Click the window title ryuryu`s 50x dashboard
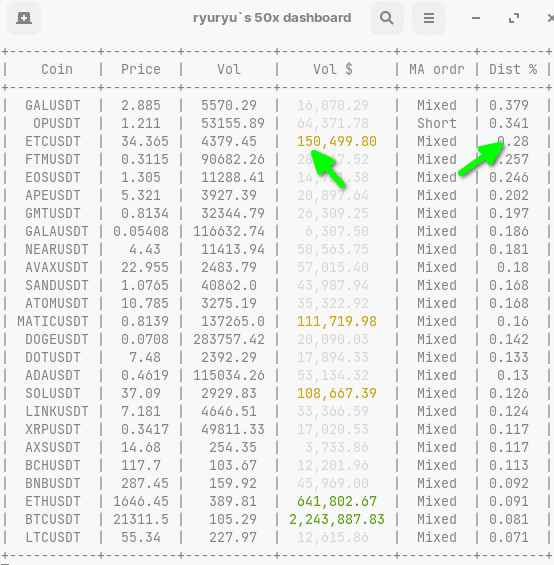554x565 pixels. point(272,18)
